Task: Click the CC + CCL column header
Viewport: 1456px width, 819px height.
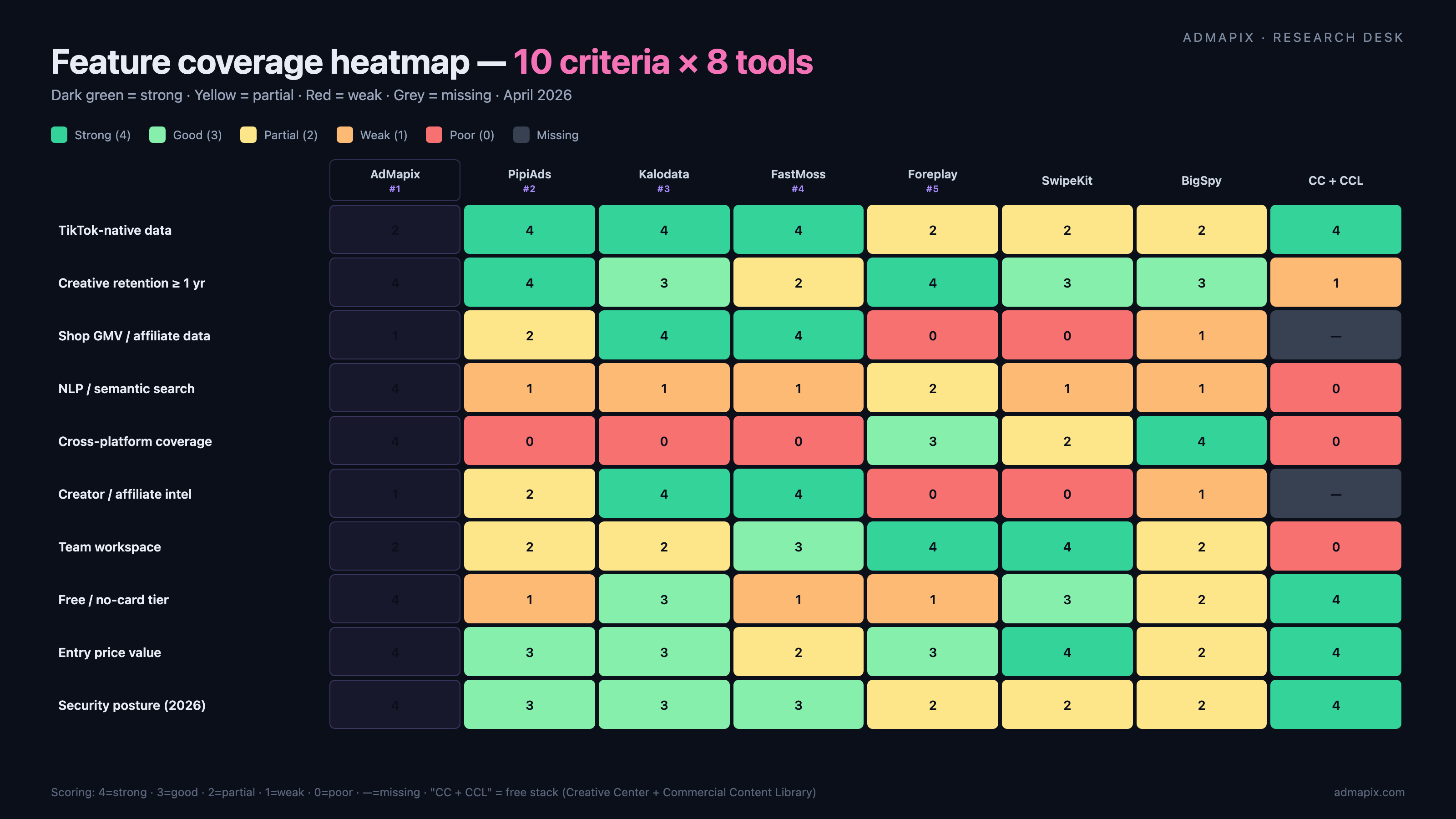Action: 1335,181
